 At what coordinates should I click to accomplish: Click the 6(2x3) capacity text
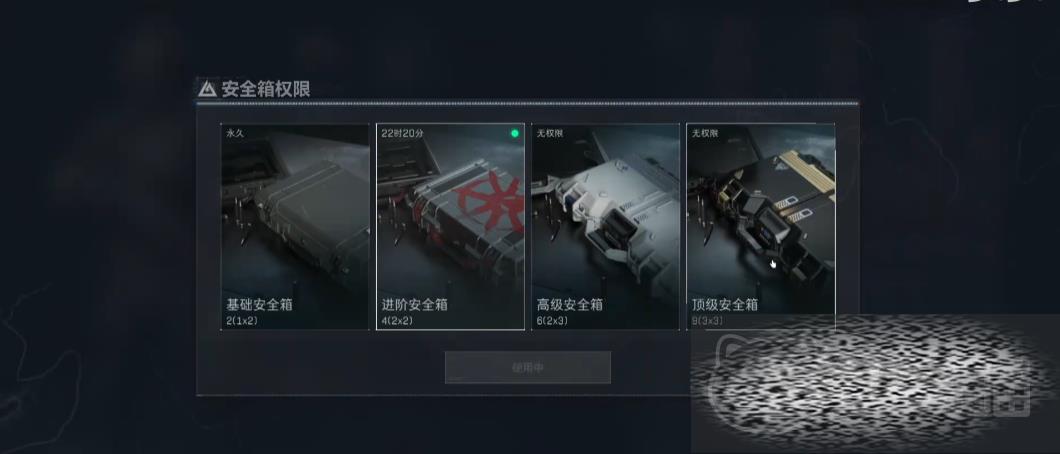tap(552, 321)
